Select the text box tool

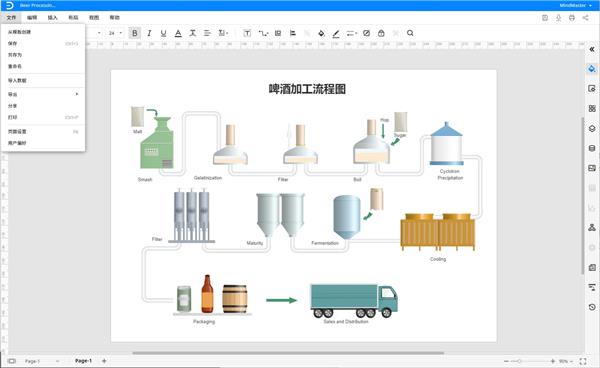coord(247,33)
